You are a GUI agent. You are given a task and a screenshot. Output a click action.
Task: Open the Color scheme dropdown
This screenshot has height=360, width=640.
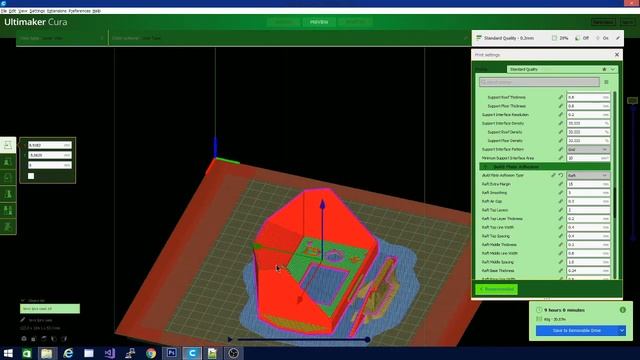coord(289,38)
